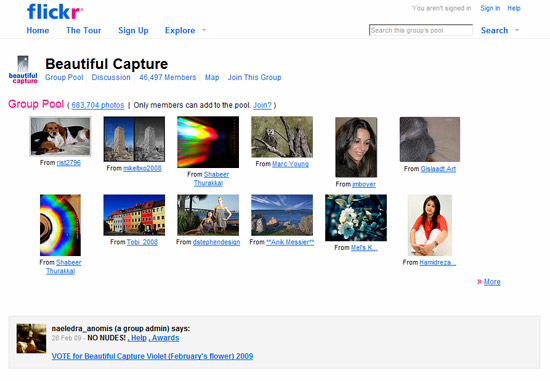Click the Sign In link

point(490,8)
